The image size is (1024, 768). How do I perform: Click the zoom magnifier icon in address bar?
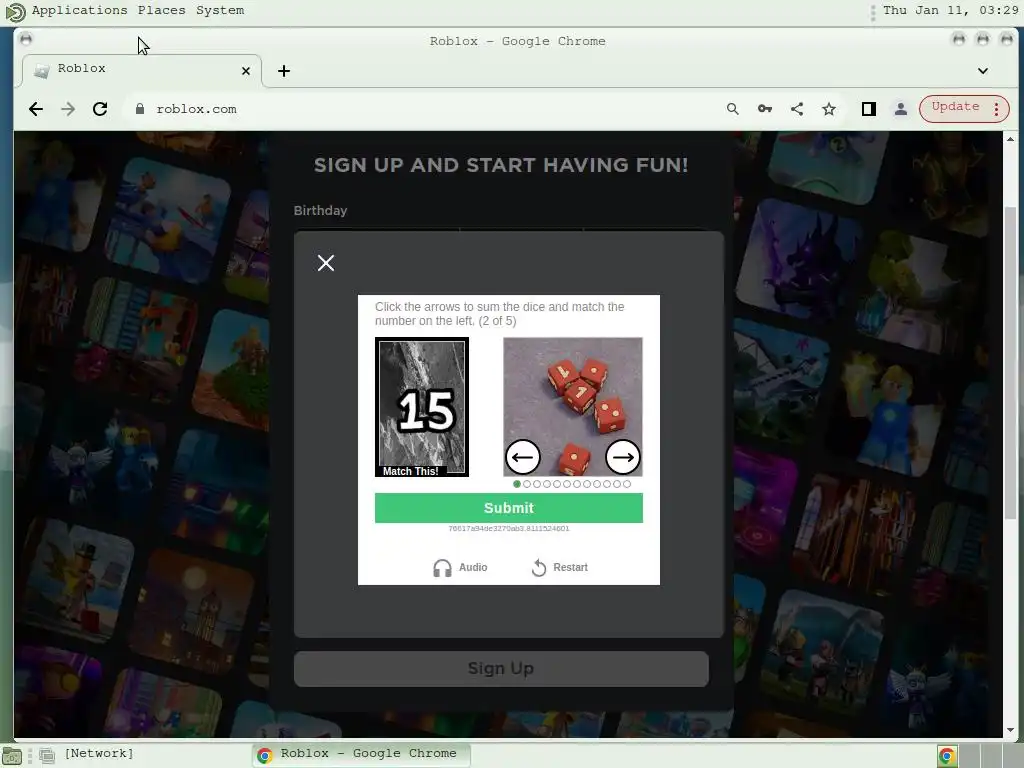click(x=733, y=109)
